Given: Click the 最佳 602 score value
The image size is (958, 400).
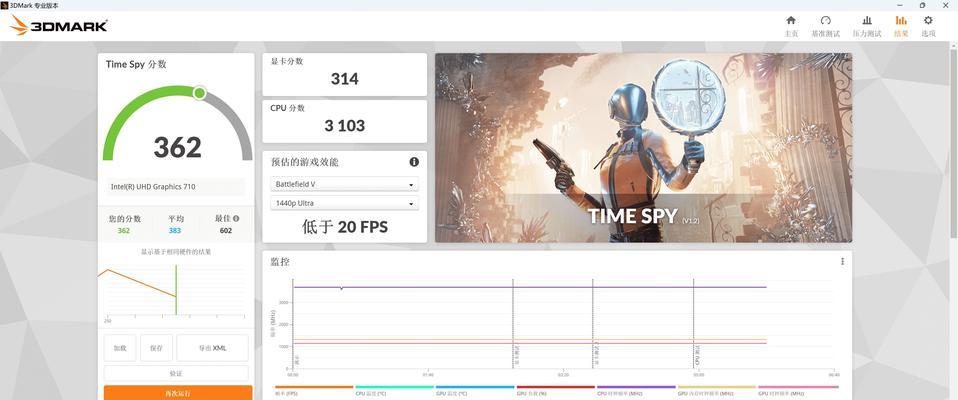Looking at the screenshot, I should click(225, 230).
